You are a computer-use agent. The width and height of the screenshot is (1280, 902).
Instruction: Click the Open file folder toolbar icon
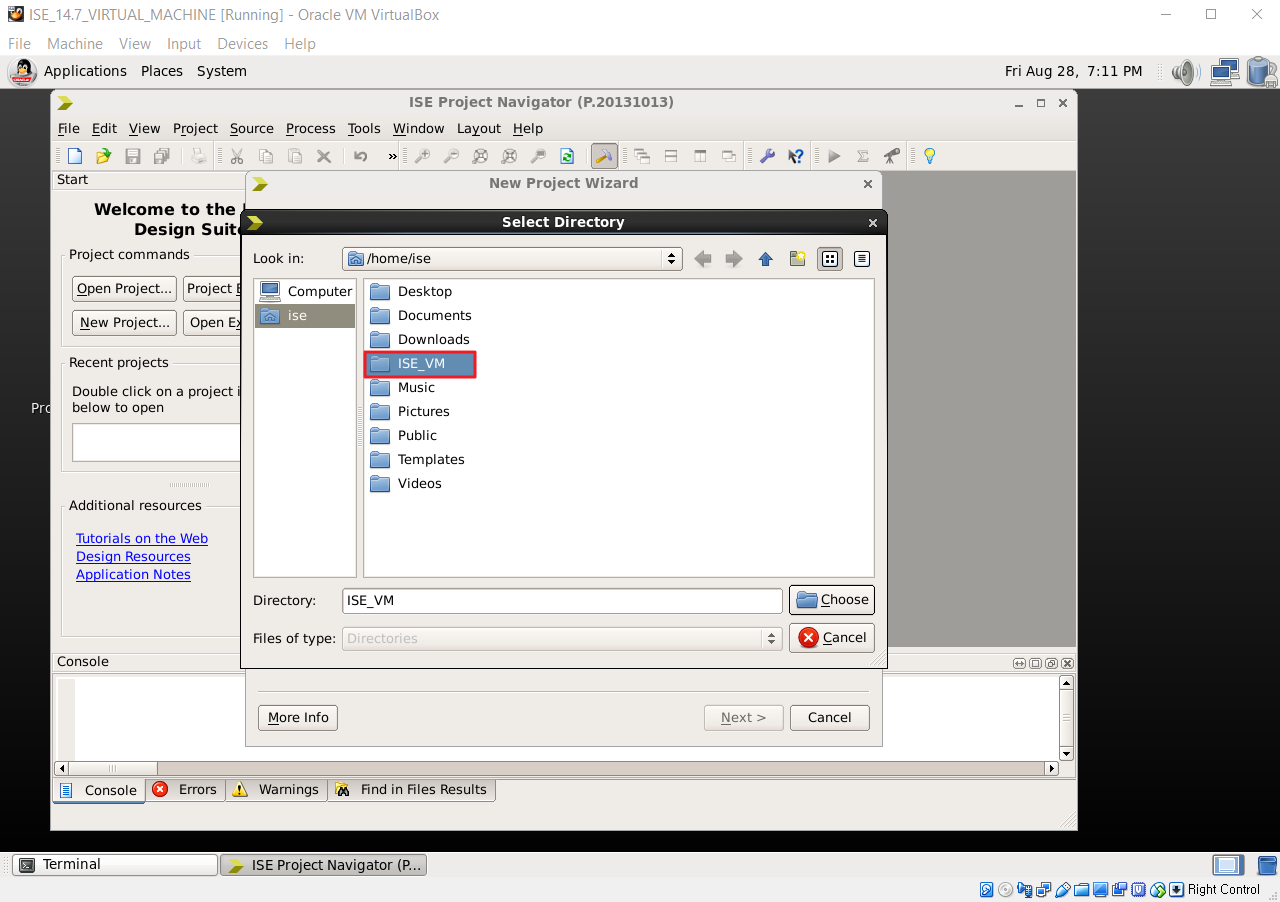[x=103, y=156]
